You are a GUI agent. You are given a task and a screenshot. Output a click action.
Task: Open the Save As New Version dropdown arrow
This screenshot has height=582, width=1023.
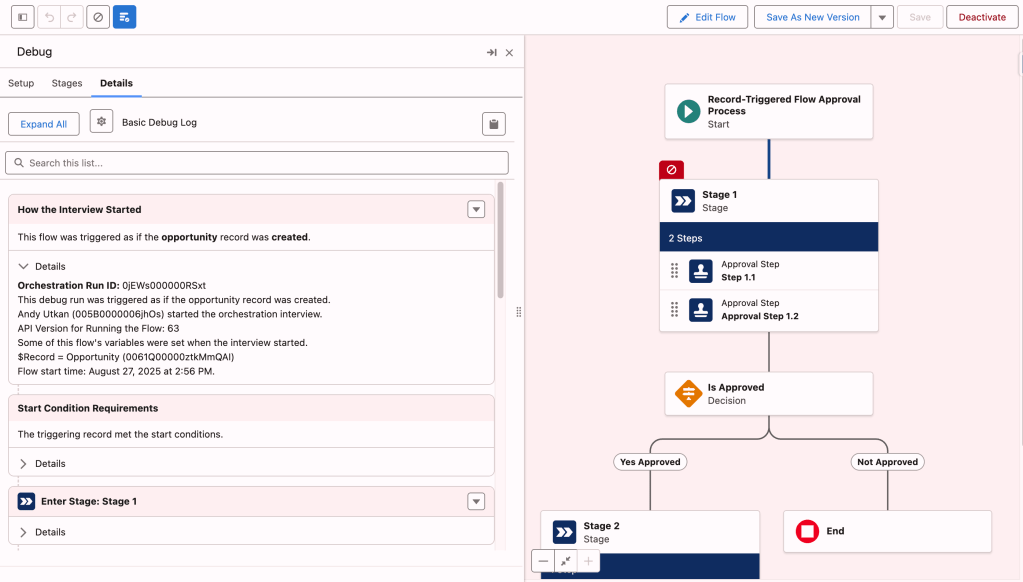click(x=880, y=17)
